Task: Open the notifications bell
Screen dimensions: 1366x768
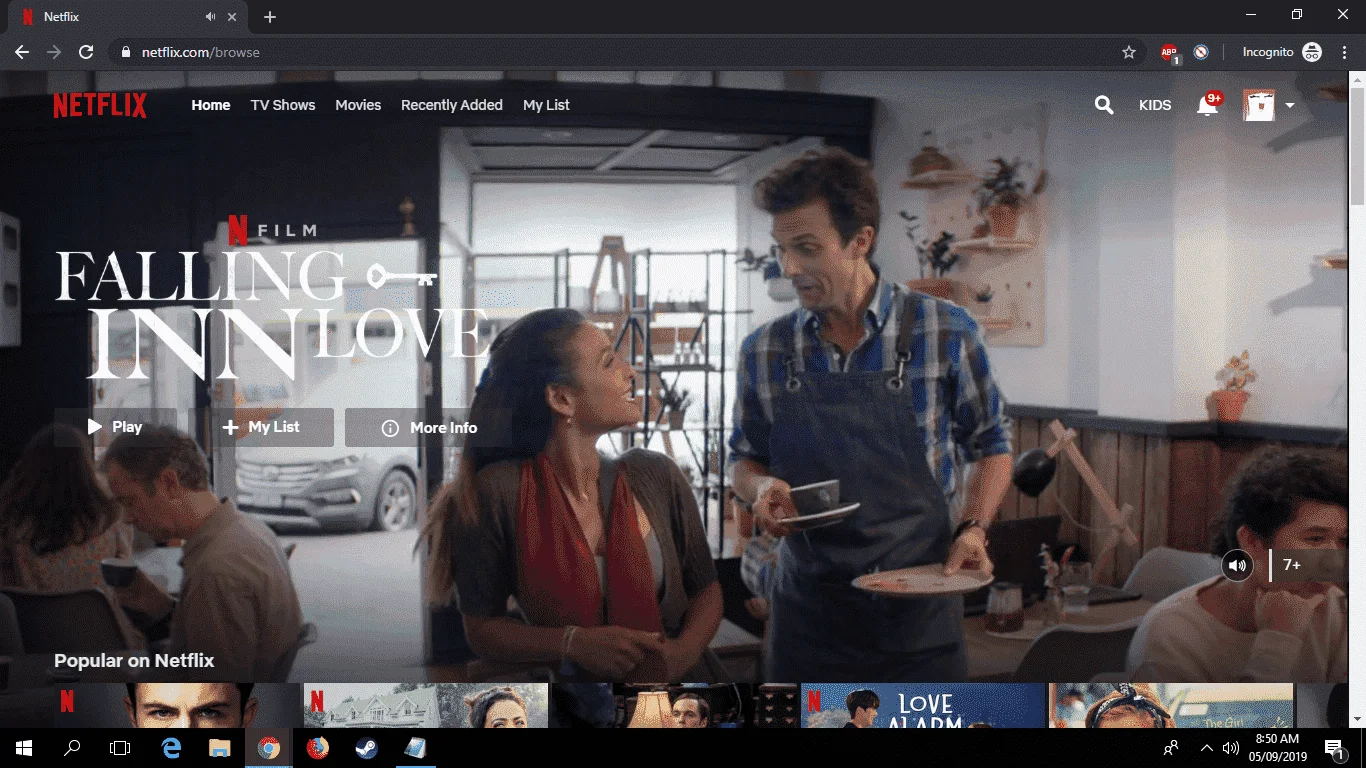Action: point(1208,105)
